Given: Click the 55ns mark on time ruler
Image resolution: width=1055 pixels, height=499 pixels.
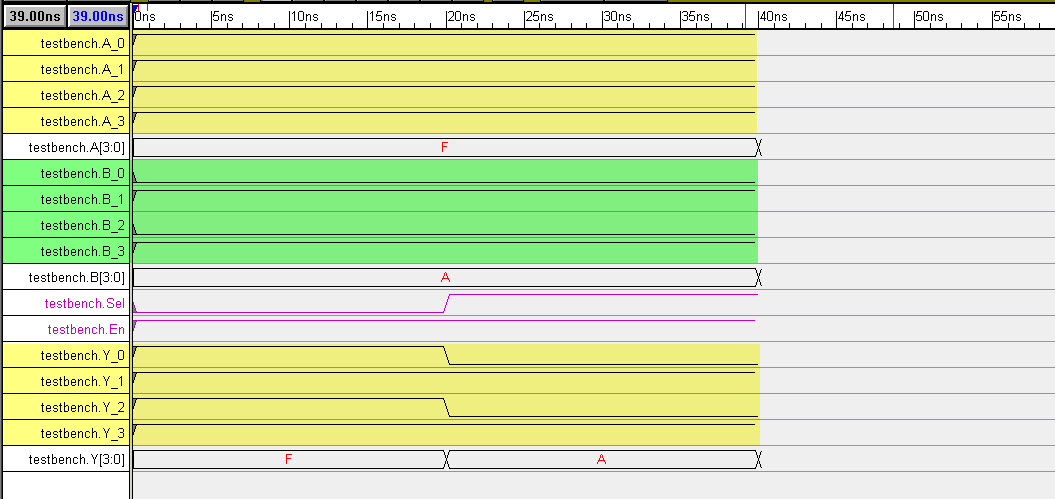Looking at the screenshot, I should tap(1007, 17).
